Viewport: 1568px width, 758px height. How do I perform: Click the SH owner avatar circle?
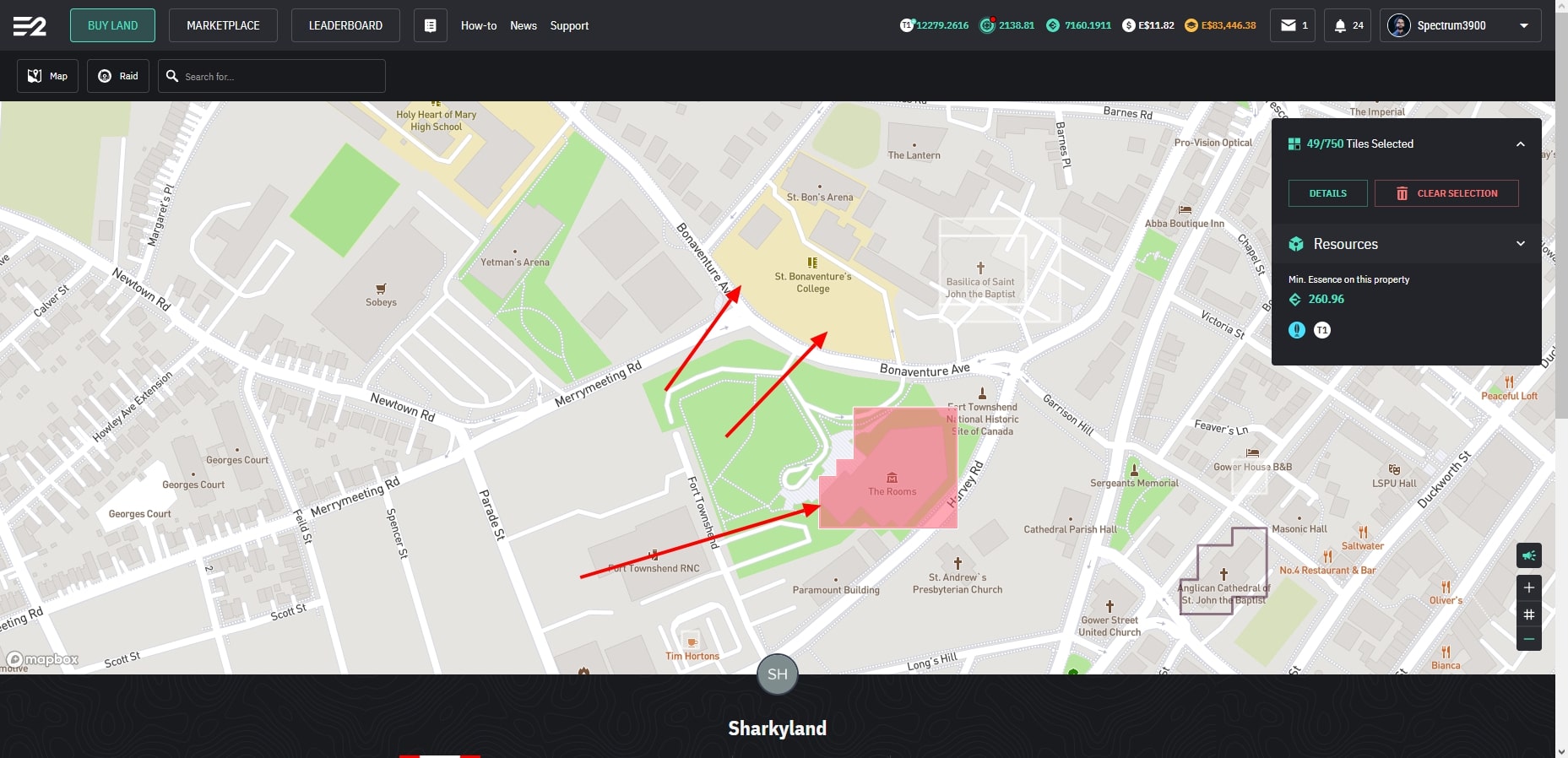pyautogui.click(x=778, y=674)
